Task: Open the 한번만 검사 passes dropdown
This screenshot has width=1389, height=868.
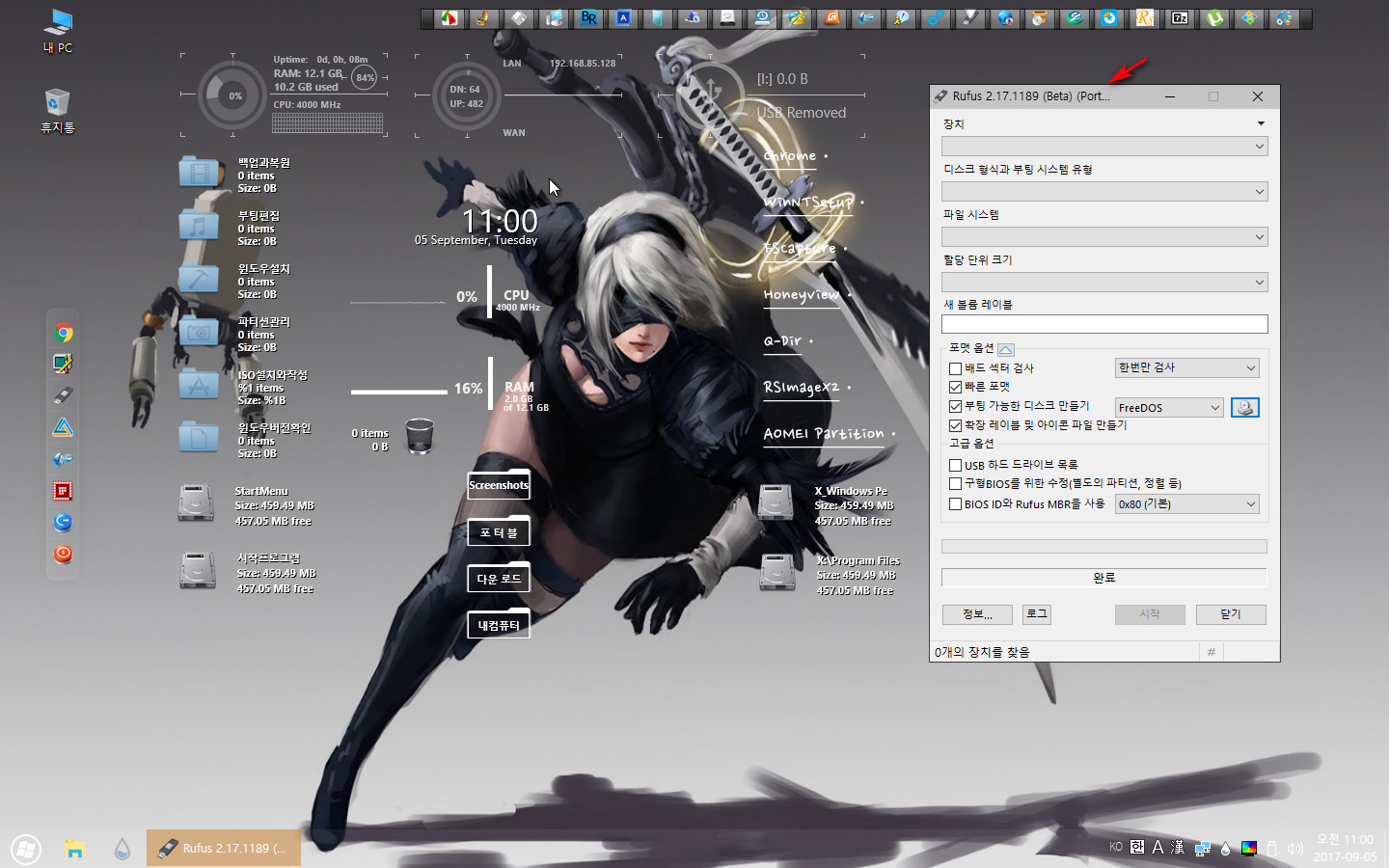Action: point(1187,368)
